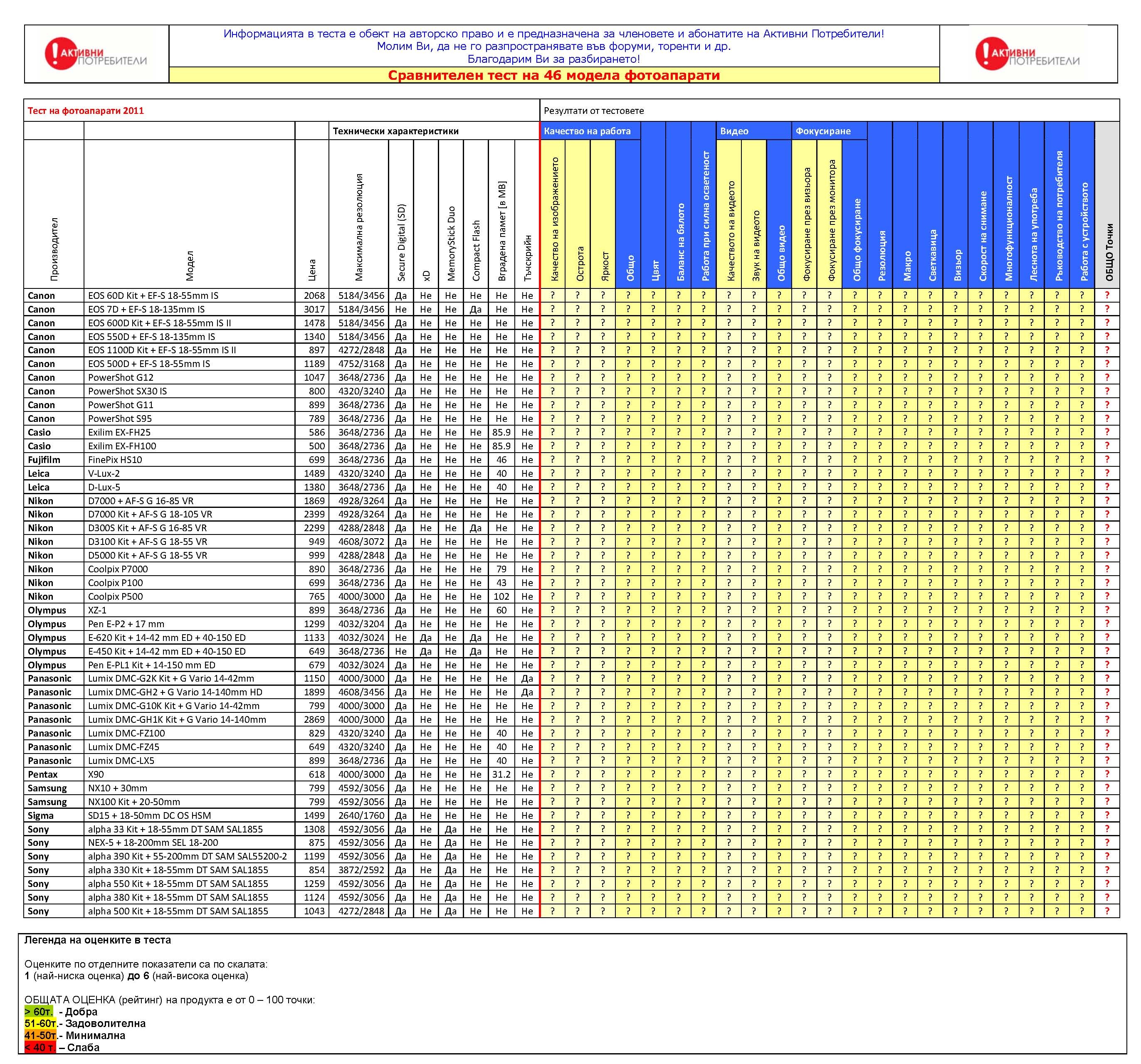Click price 3017 of the EOS 7D

(x=314, y=309)
